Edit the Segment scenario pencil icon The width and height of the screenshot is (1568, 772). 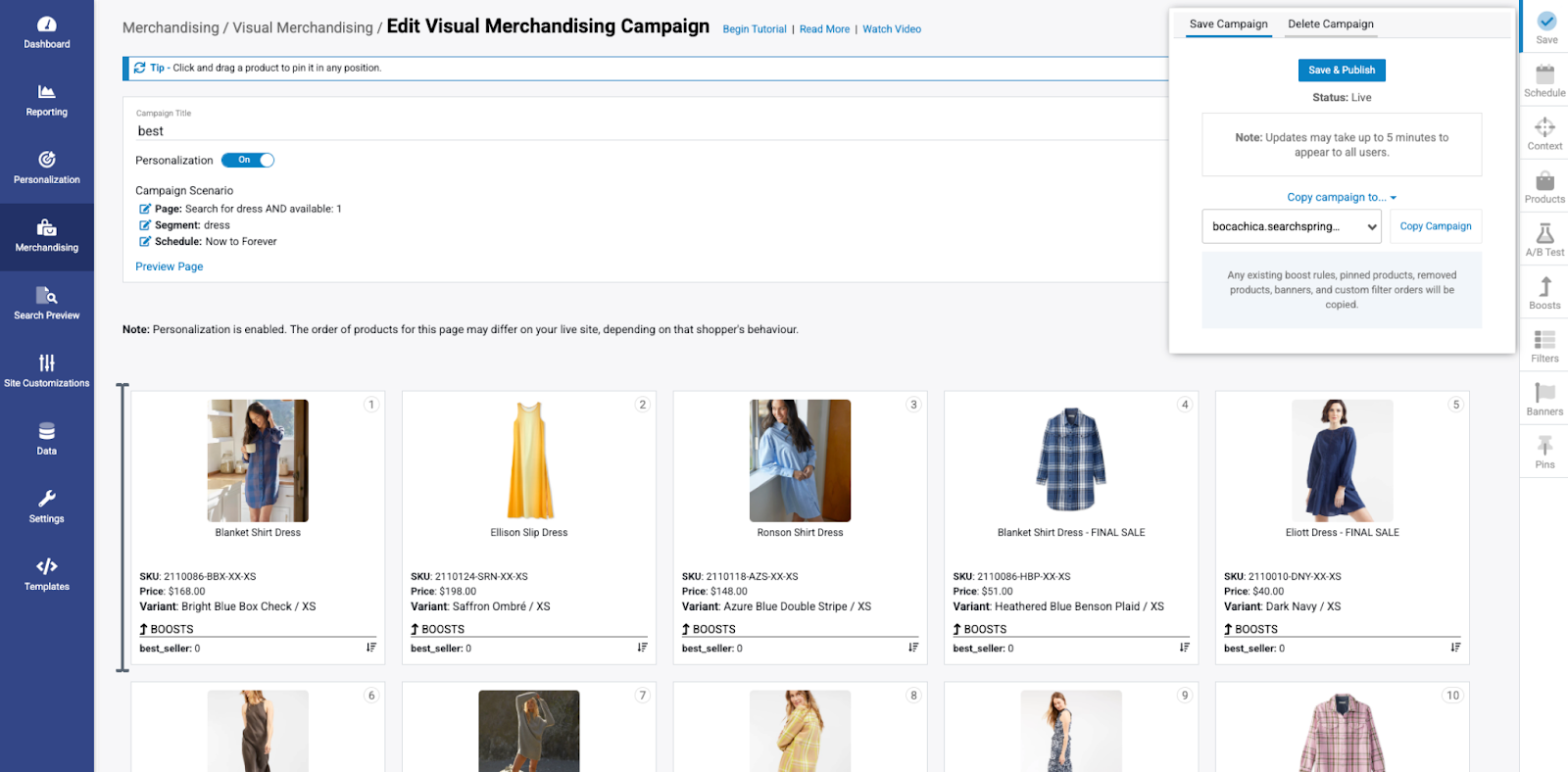(x=145, y=225)
